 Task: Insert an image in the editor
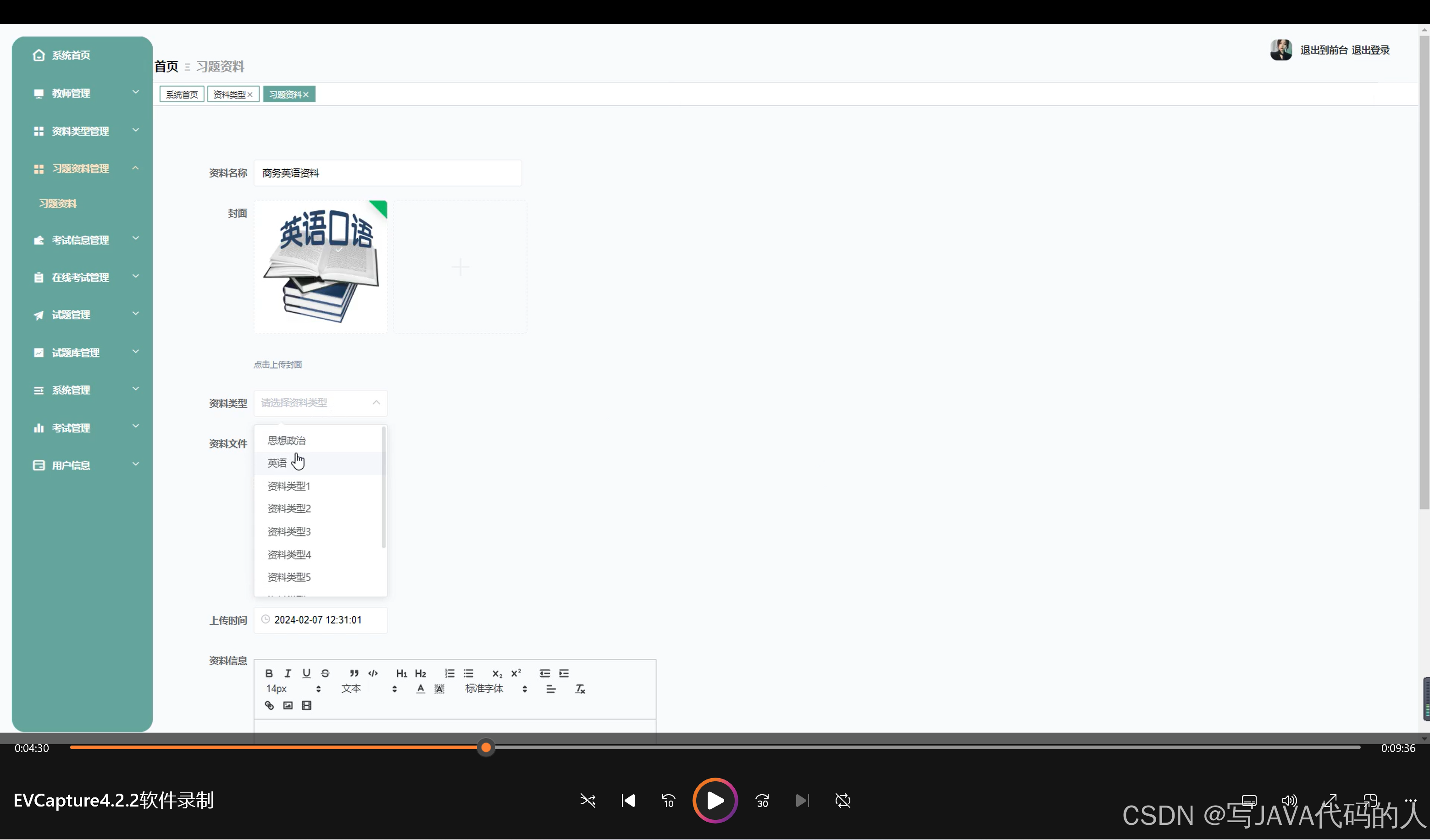[288, 706]
